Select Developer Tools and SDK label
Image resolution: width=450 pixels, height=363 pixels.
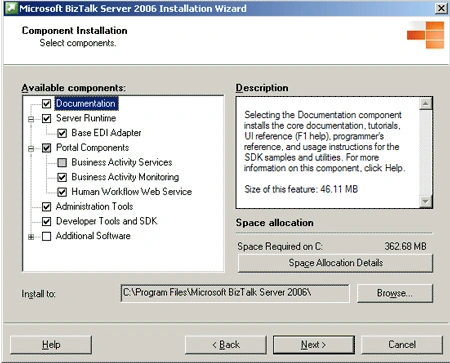coord(106,221)
